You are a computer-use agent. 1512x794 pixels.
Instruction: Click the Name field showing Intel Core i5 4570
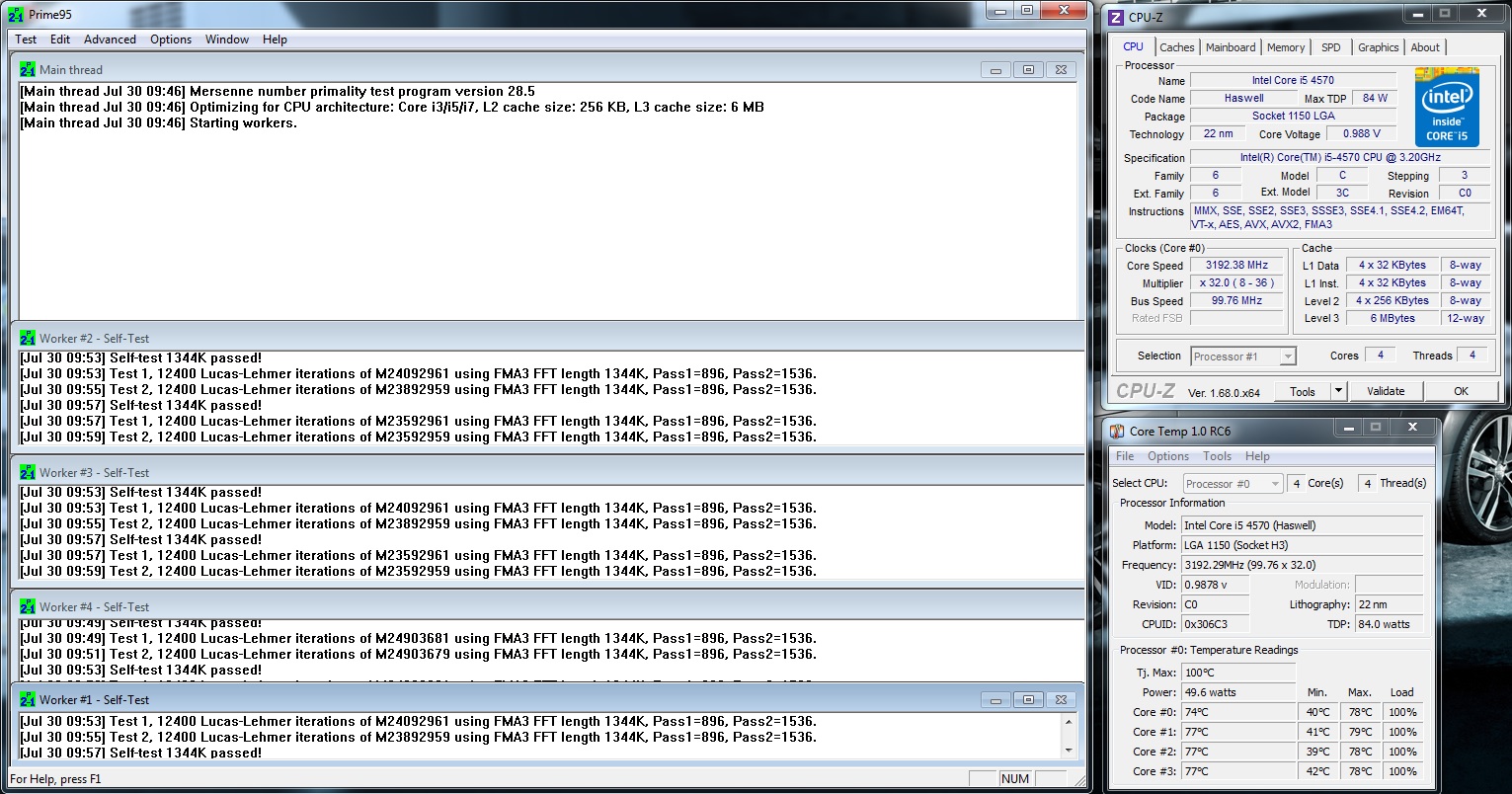tap(1293, 80)
